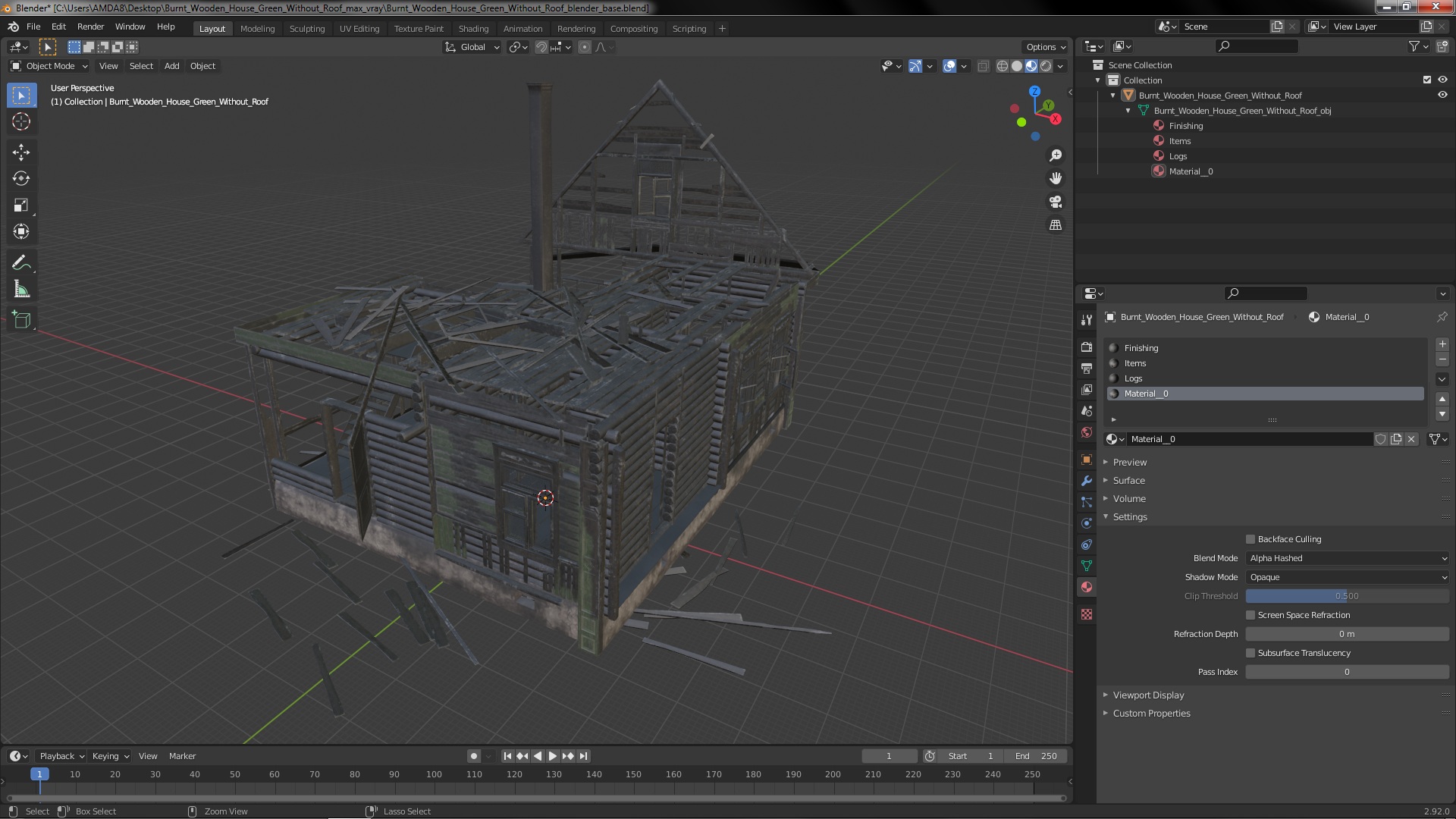
Task: Enable Backface Culling checkbox
Action: point(1250,539)
